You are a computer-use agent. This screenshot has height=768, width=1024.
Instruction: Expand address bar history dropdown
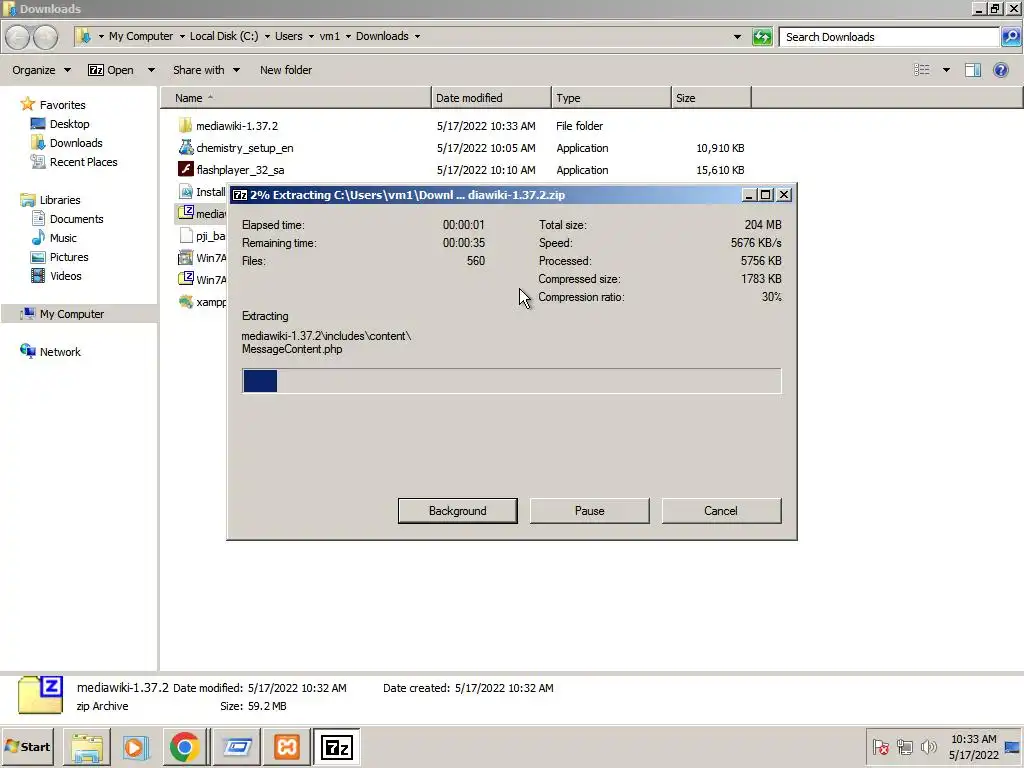737,37
